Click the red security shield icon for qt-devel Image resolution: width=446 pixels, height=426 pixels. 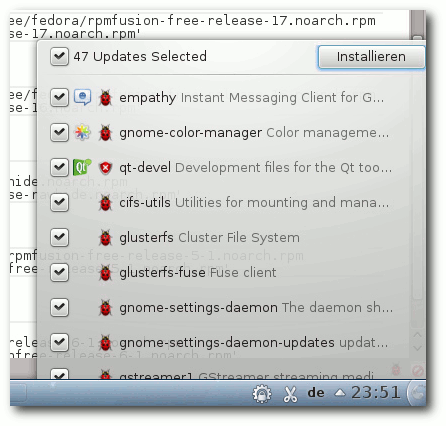pos(106,167)
